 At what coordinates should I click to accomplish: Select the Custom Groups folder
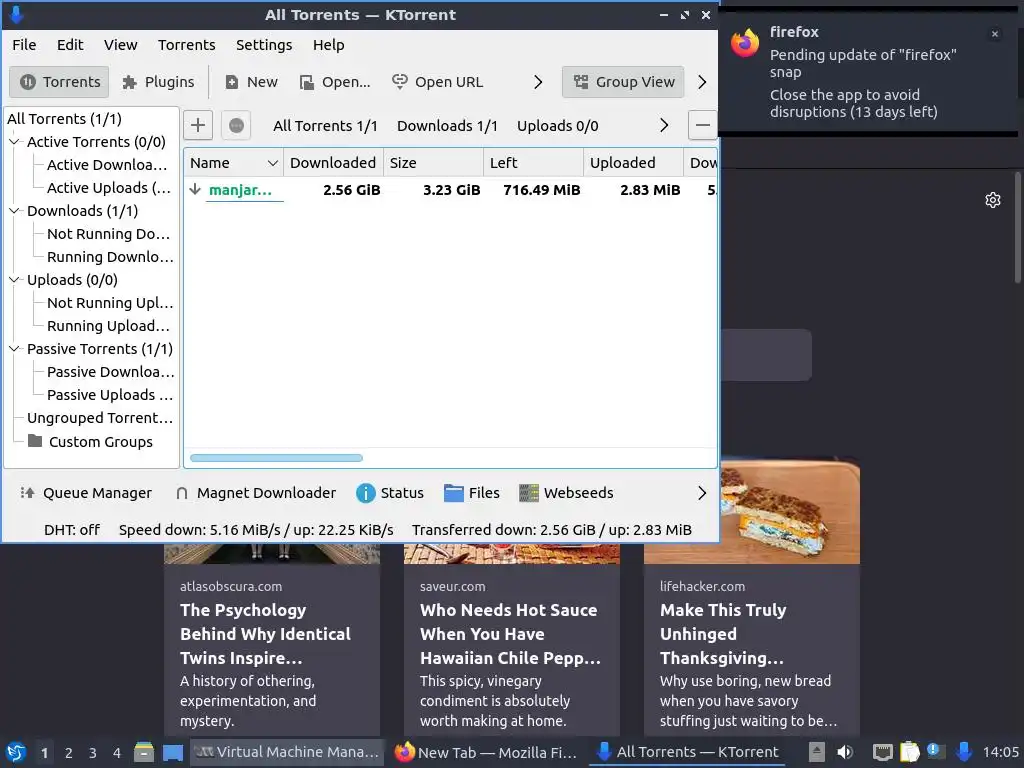90,442
